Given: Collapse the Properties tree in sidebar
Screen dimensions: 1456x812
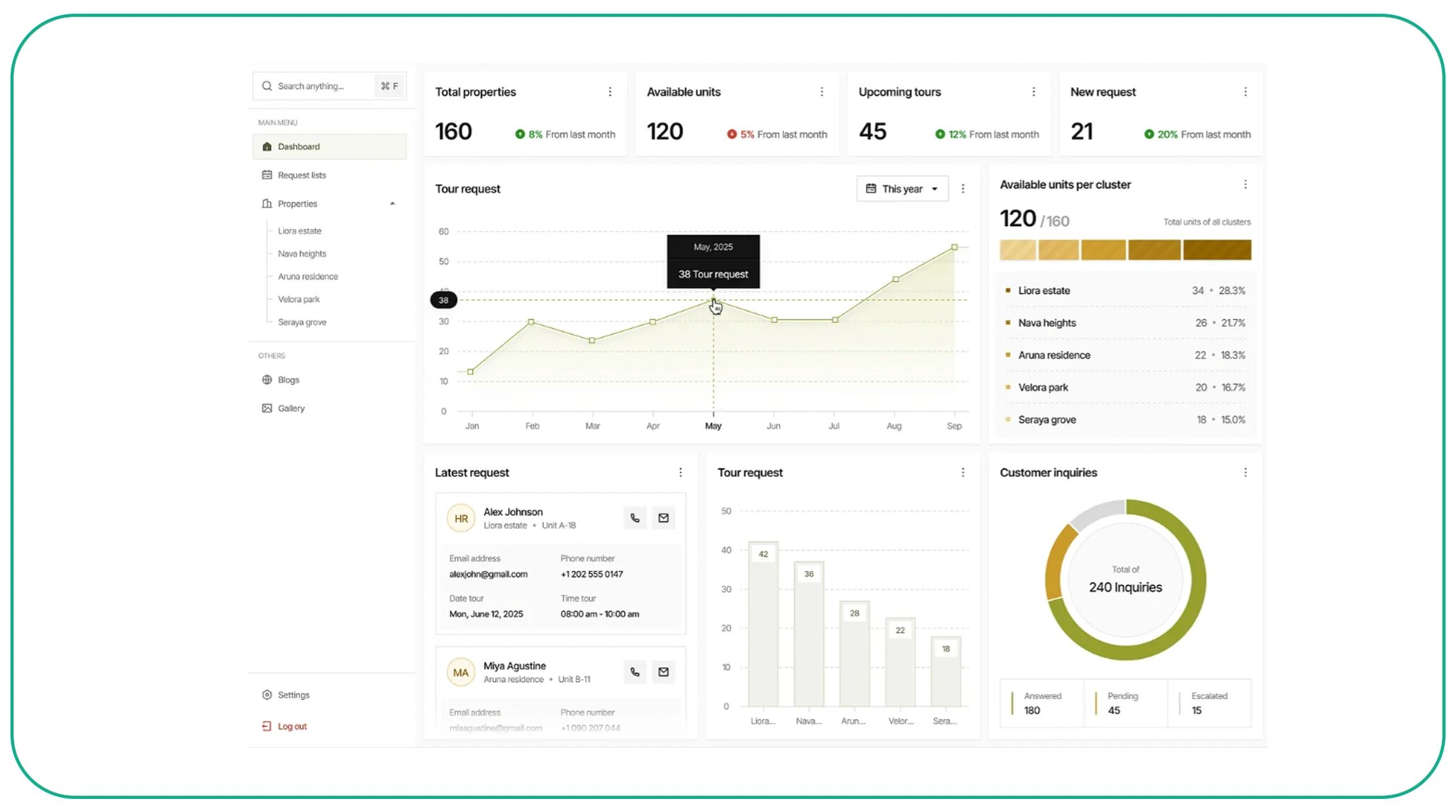Looking at the screenshot, I should (x=392, y=204).
